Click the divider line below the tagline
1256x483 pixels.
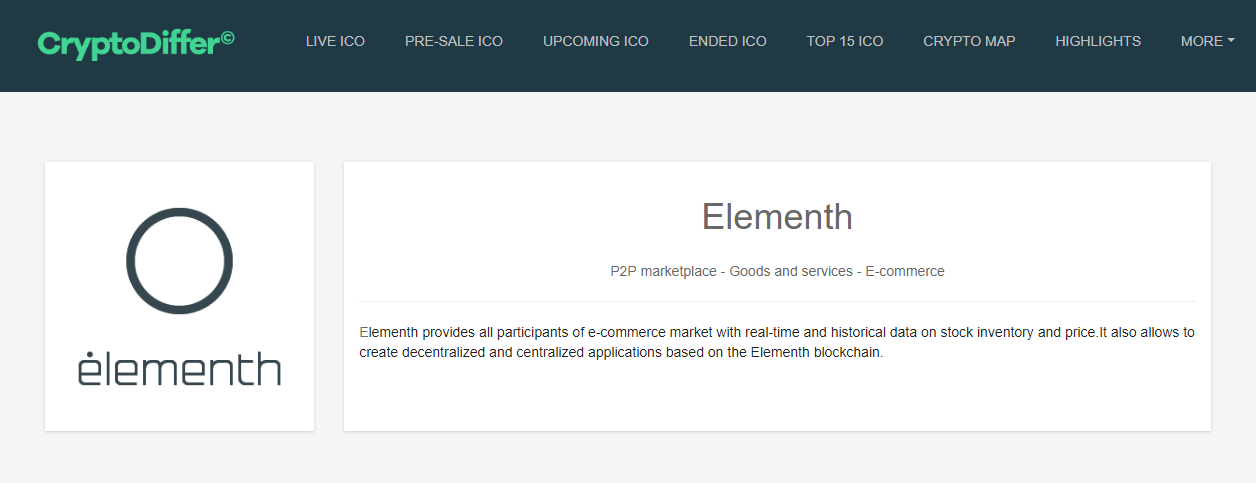777,301
